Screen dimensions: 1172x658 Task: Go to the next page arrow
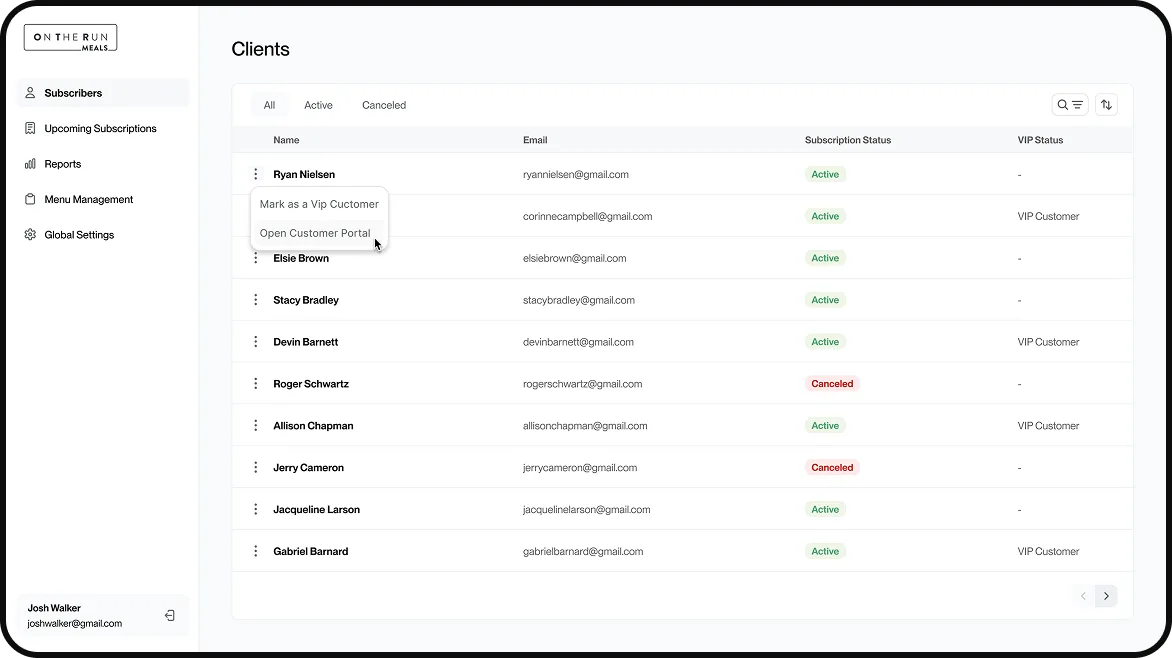pyautogui.click(x=1106, y=596)
